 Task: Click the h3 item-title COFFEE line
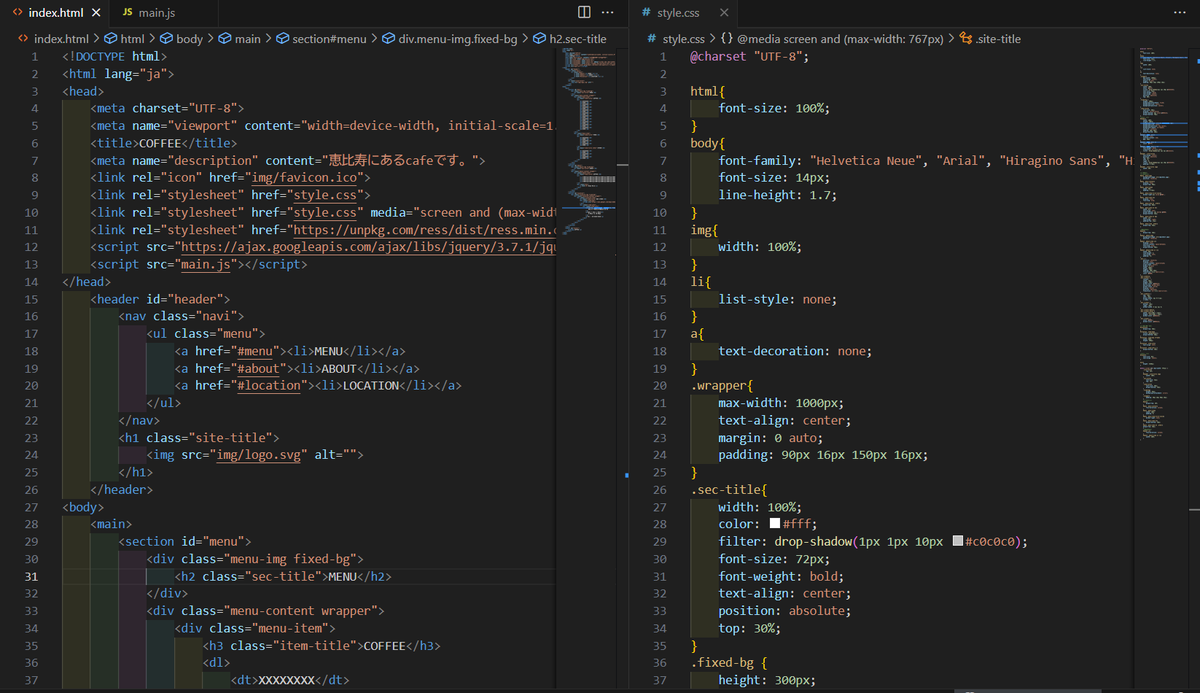click(321, 646)
